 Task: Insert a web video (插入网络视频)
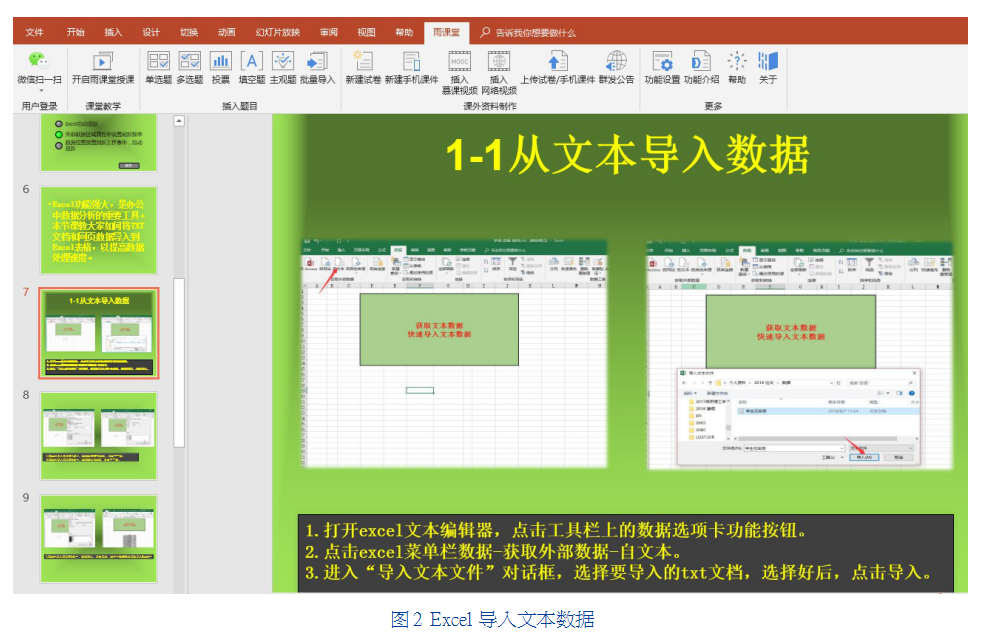point(499,73)
